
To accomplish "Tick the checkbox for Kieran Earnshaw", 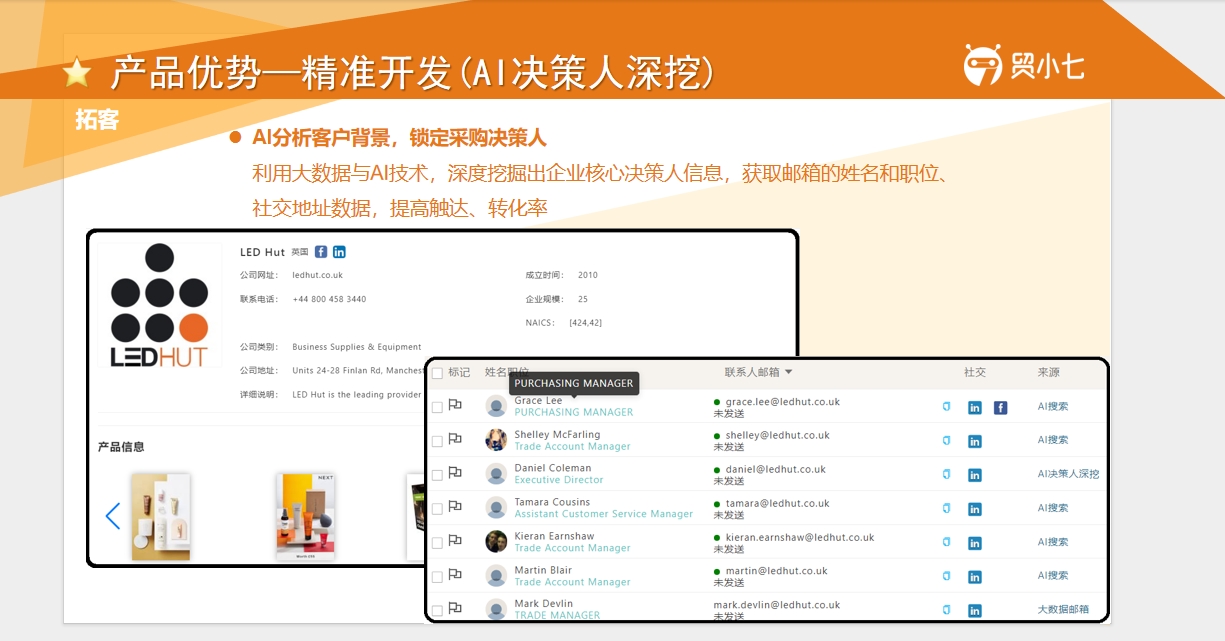I will pos(437,544).
